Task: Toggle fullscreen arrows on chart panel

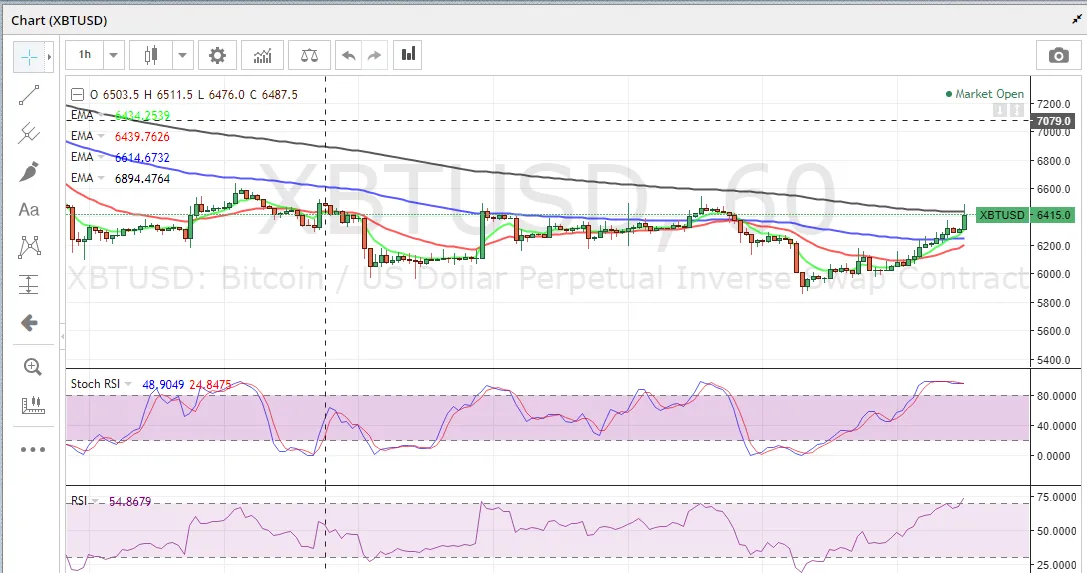Action: tap(1077, 19)
